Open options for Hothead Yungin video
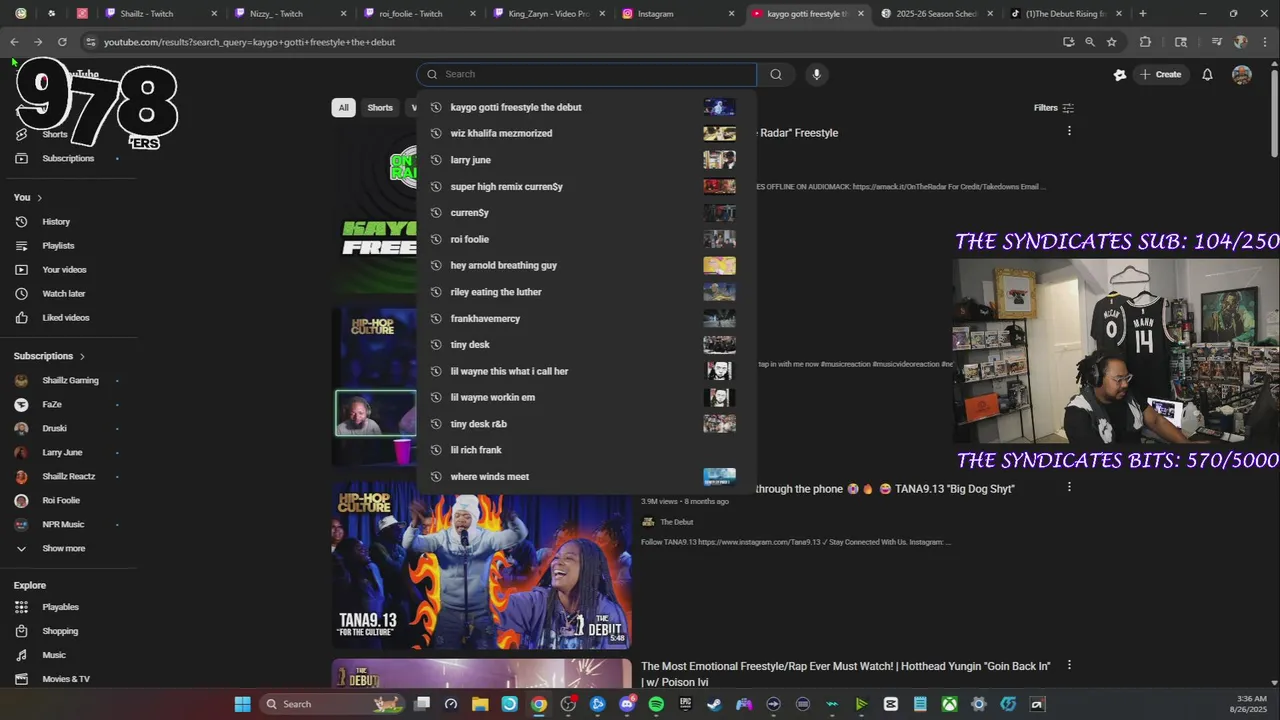The height and width of the screenshot is (720, 1280). 1069,665
